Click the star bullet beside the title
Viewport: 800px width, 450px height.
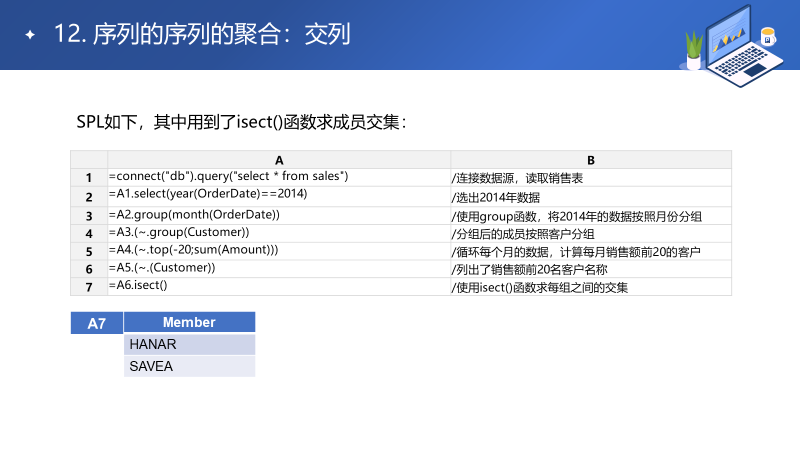(x=30, y=35)
